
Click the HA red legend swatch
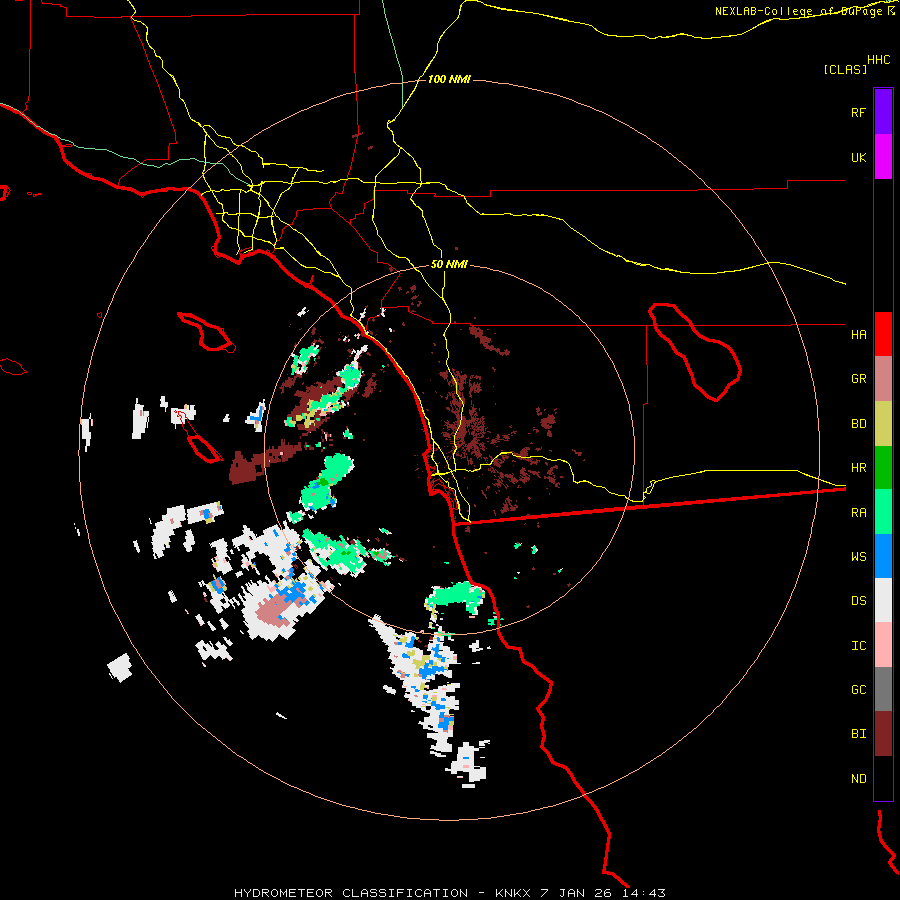[883, 334]
